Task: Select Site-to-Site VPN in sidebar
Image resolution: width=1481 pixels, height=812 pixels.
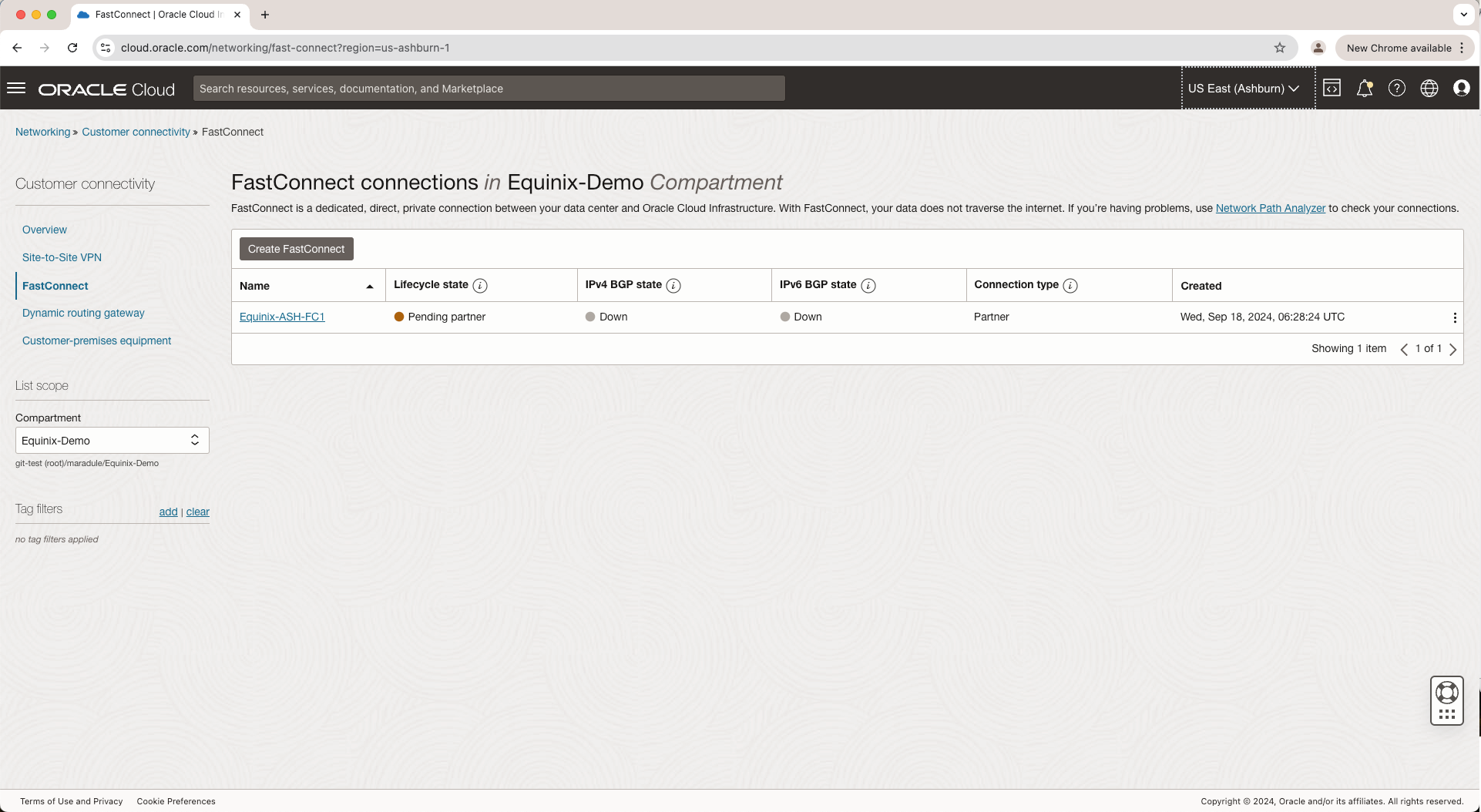Action: coord(62,257)
